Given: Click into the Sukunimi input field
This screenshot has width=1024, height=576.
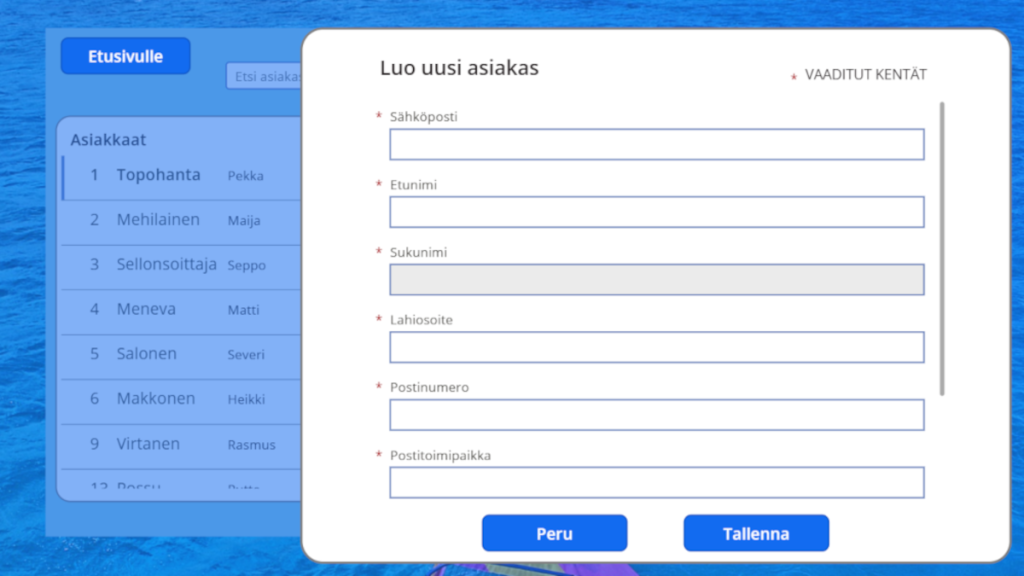Looking at the screenshot, I should tap(657, 280).
